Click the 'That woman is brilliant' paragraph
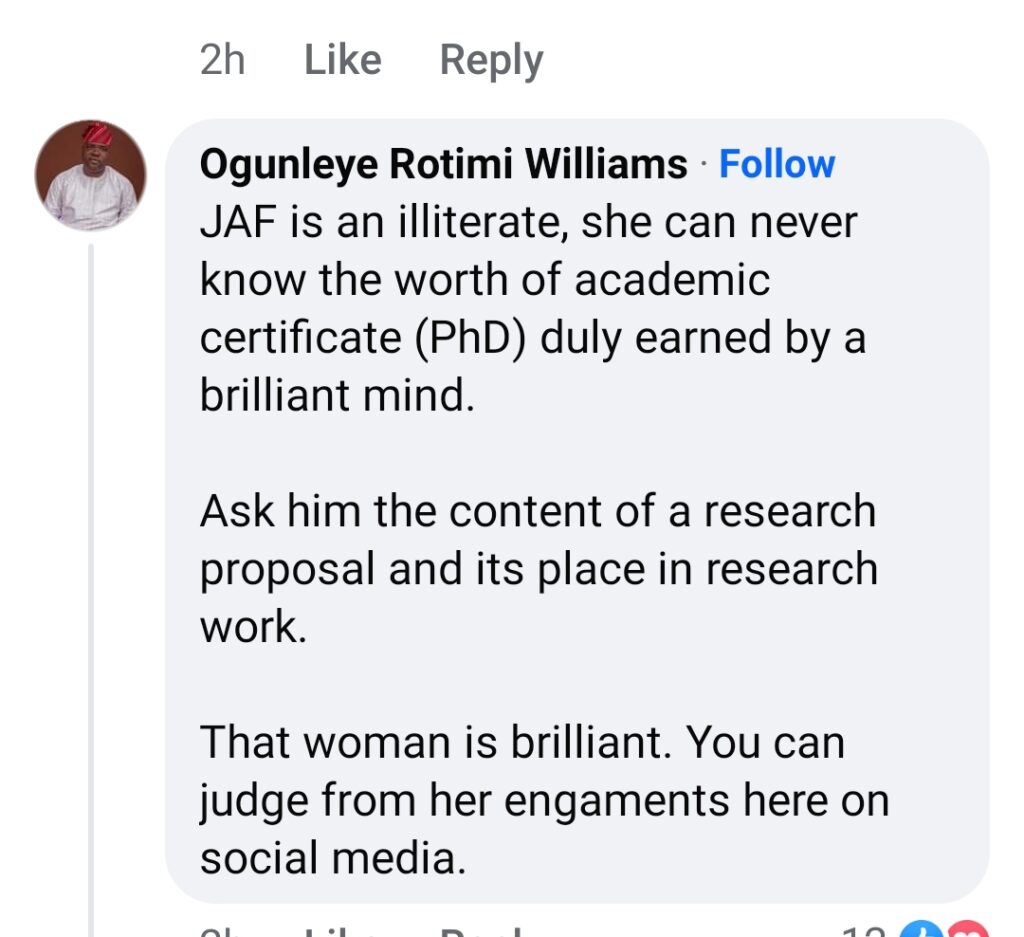 click(544, 800)
